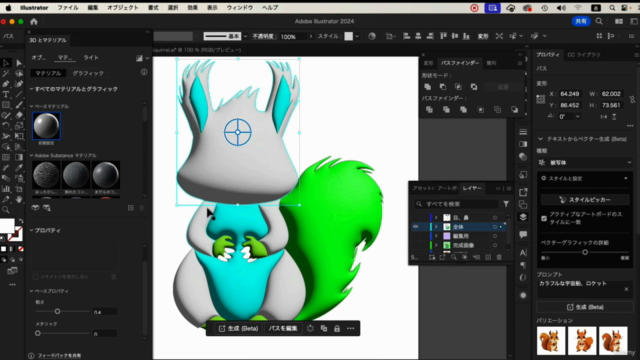Toggle visibility of 編集用 layer

pos(416,236)
